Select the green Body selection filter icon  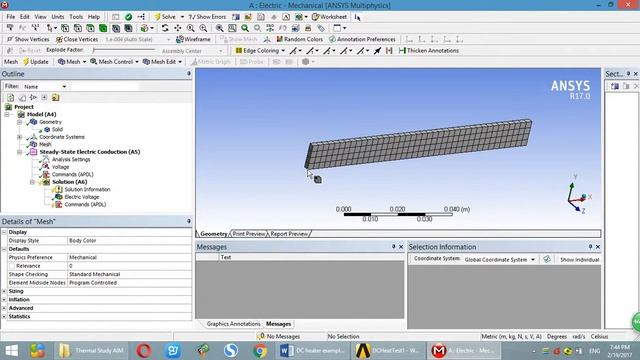[x=103, y=28]
